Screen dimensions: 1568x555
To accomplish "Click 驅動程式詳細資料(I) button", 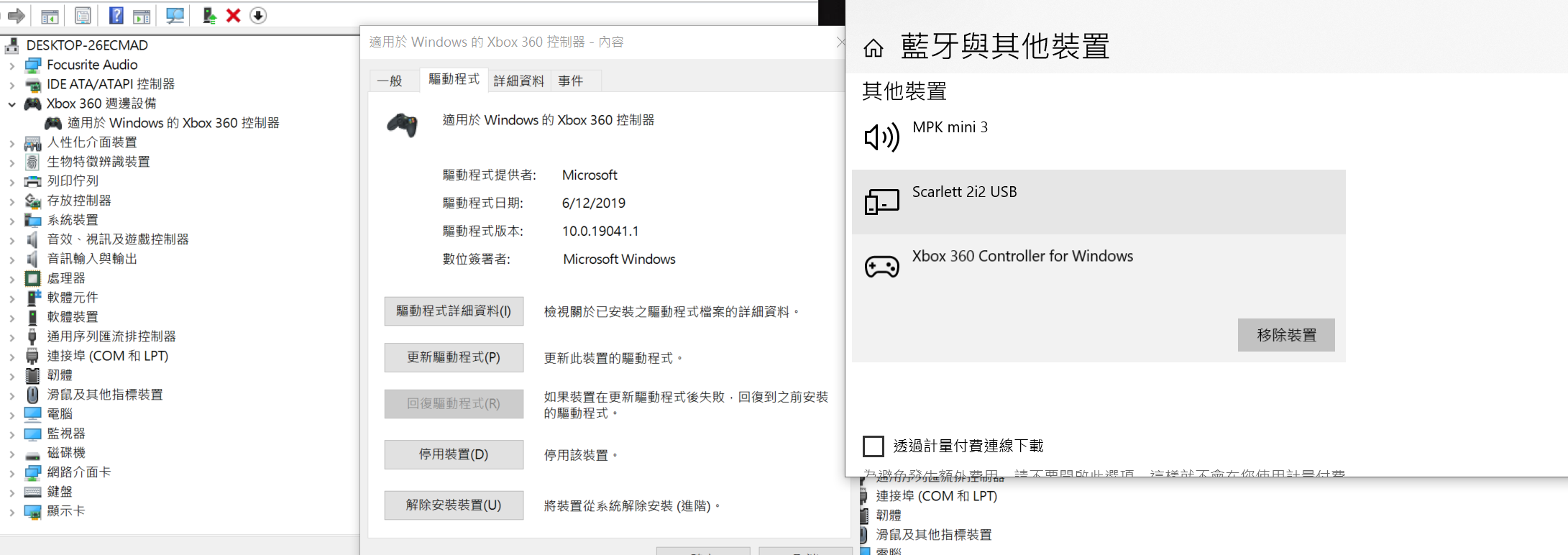I will [x=454, y=311].
